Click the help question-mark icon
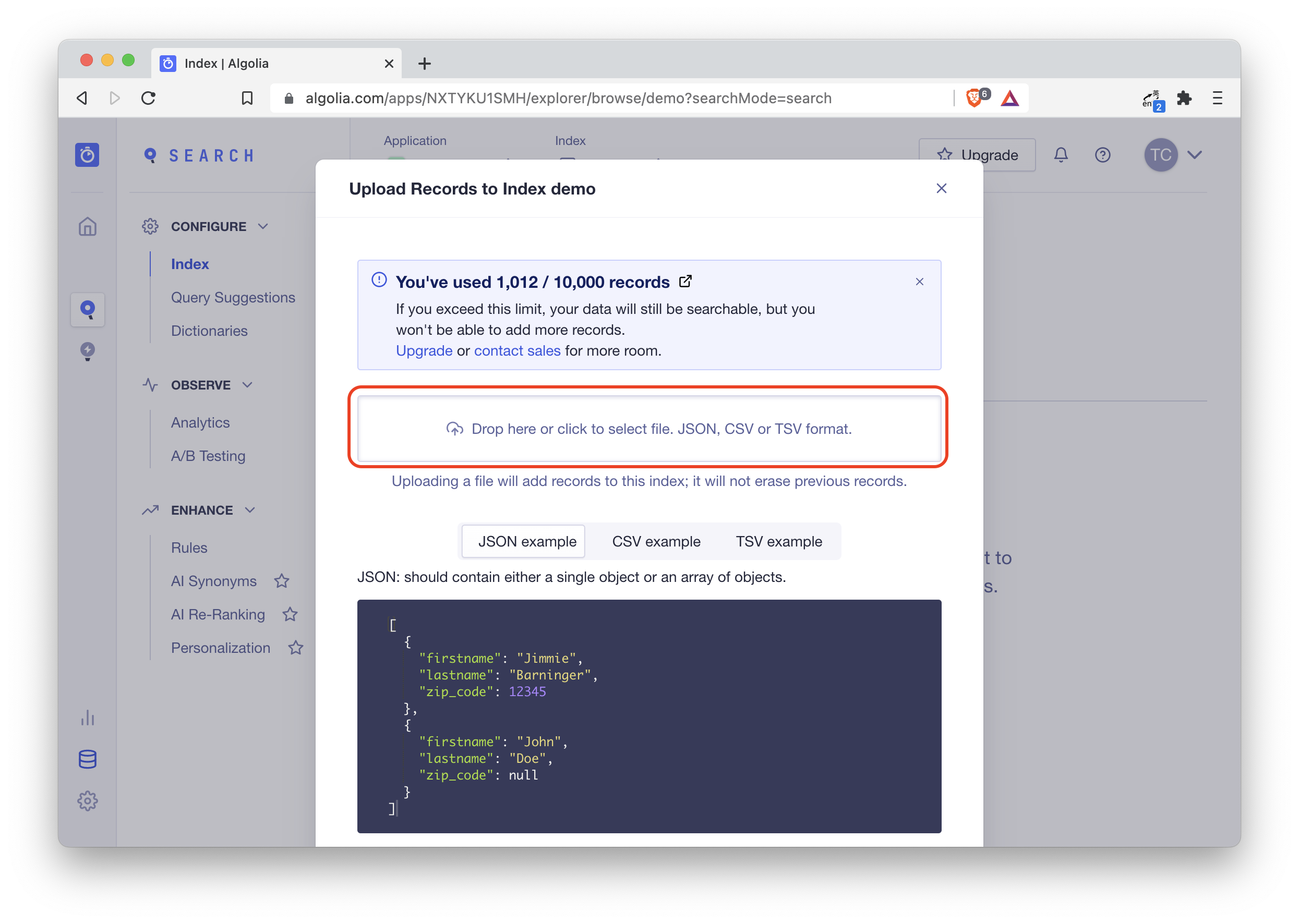Screen dimensions: 1299x924 pyautogui.click(x=1103, y=155)
